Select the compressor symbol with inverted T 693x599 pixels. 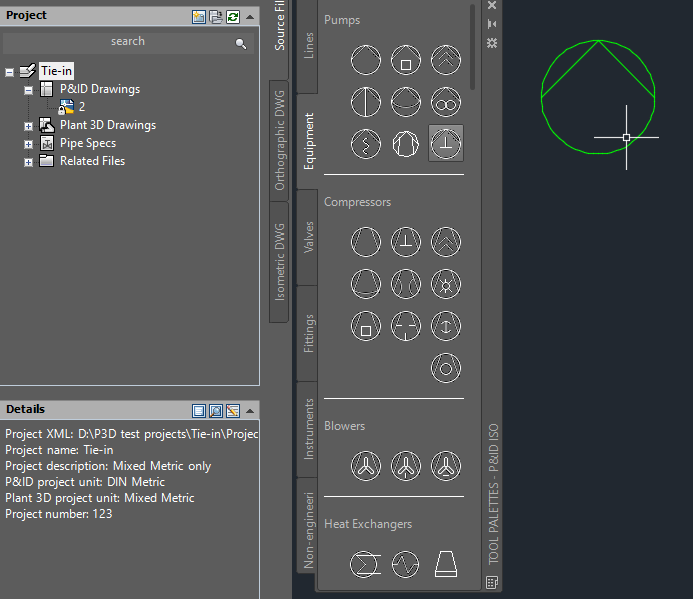click(x=406, y=242)
